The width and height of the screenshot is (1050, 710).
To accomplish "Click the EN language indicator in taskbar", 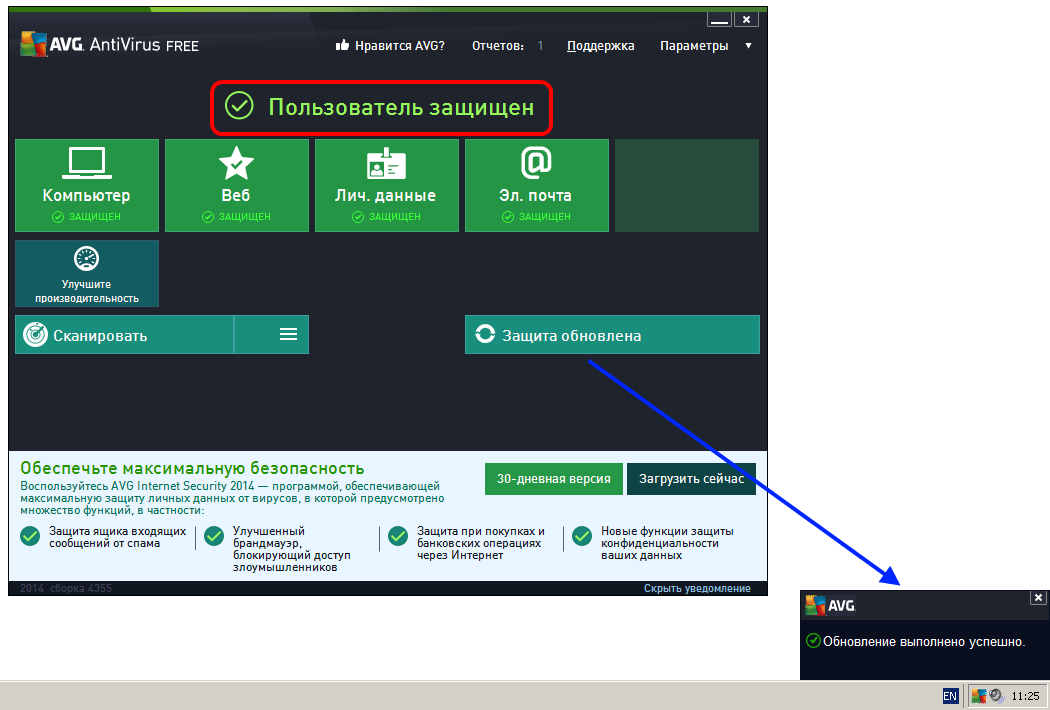I will pos(950,696).
